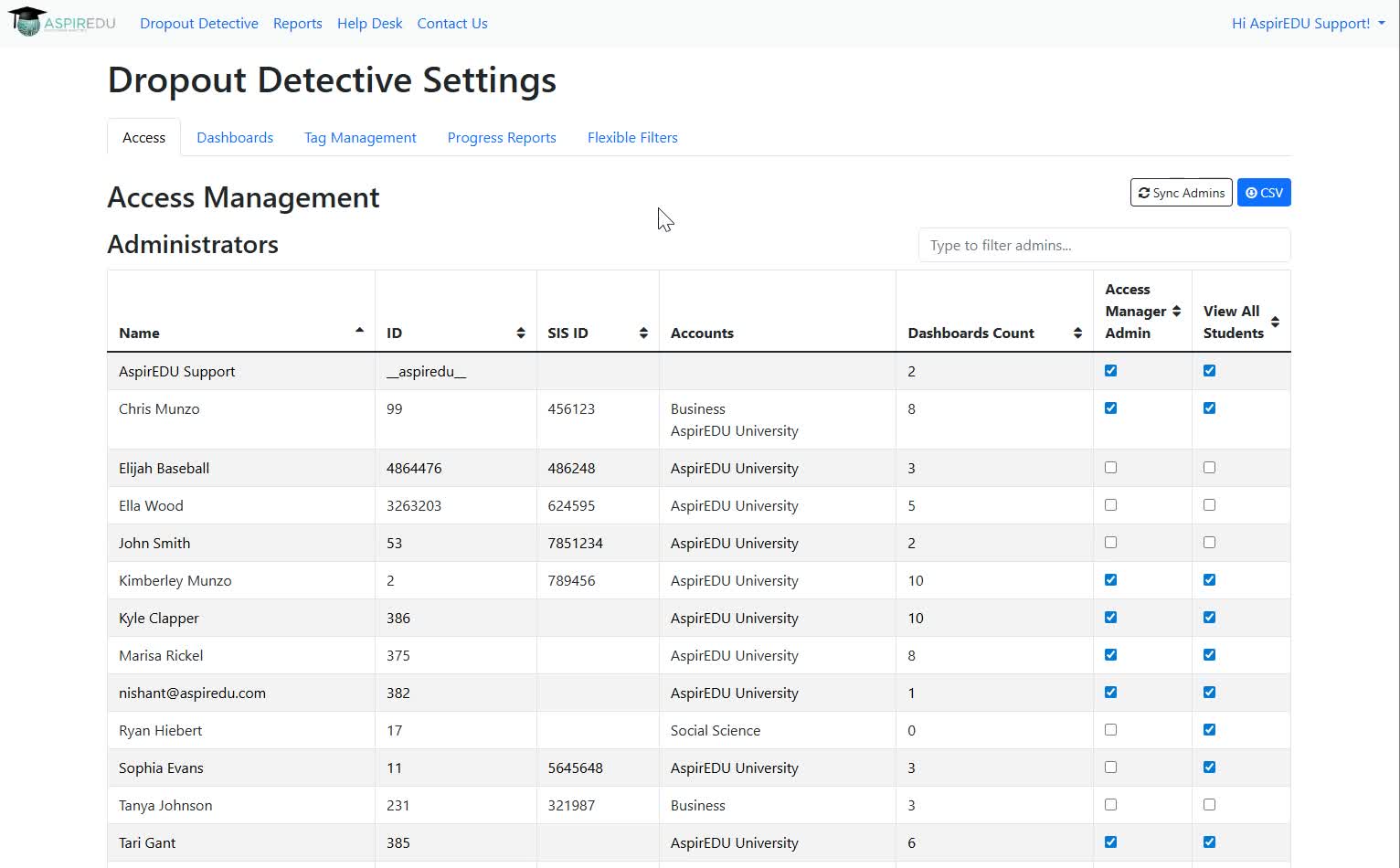Viewport: 1400px width, 868px height.
Task: Enable Access Manager Admin for Tanya Johnson
Action: (x=1110, y=805)
